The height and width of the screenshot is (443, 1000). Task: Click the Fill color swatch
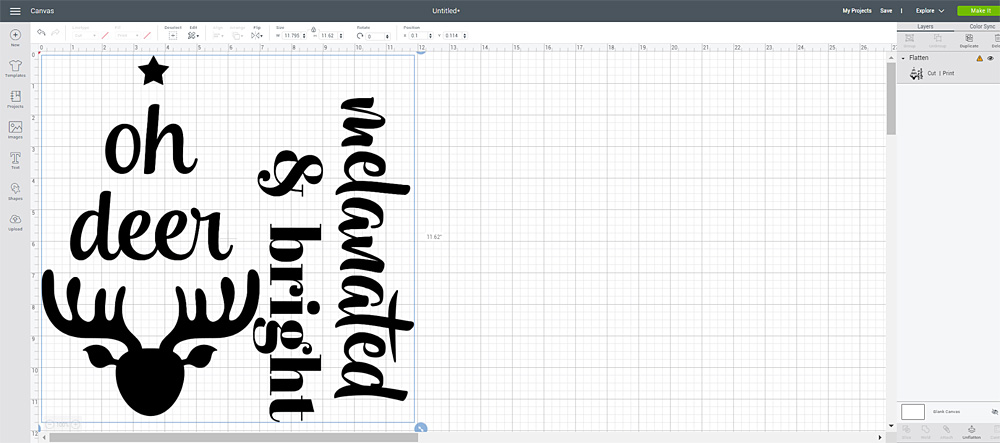point(147,36)
